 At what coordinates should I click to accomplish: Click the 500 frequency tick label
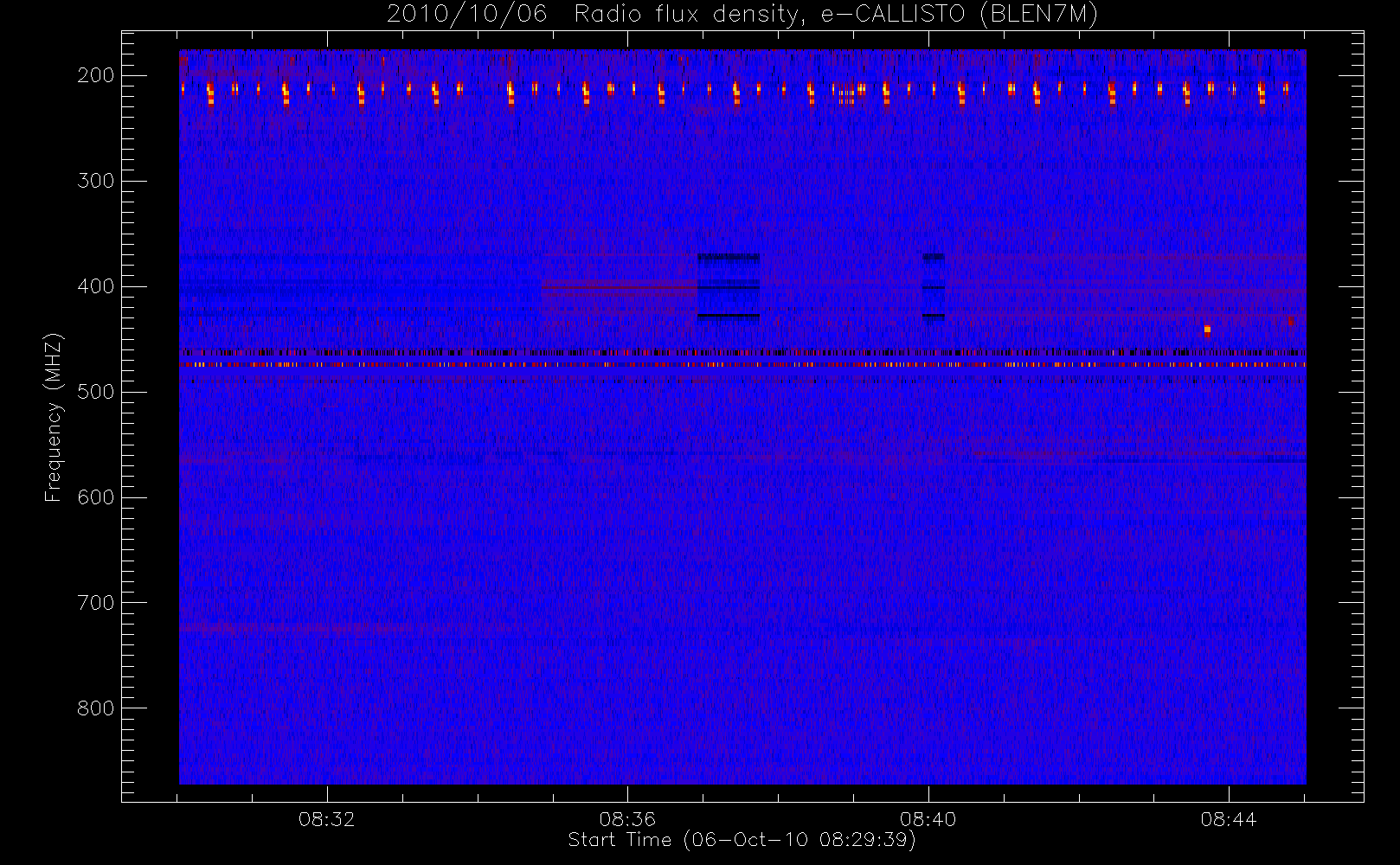tap(96, 392)
